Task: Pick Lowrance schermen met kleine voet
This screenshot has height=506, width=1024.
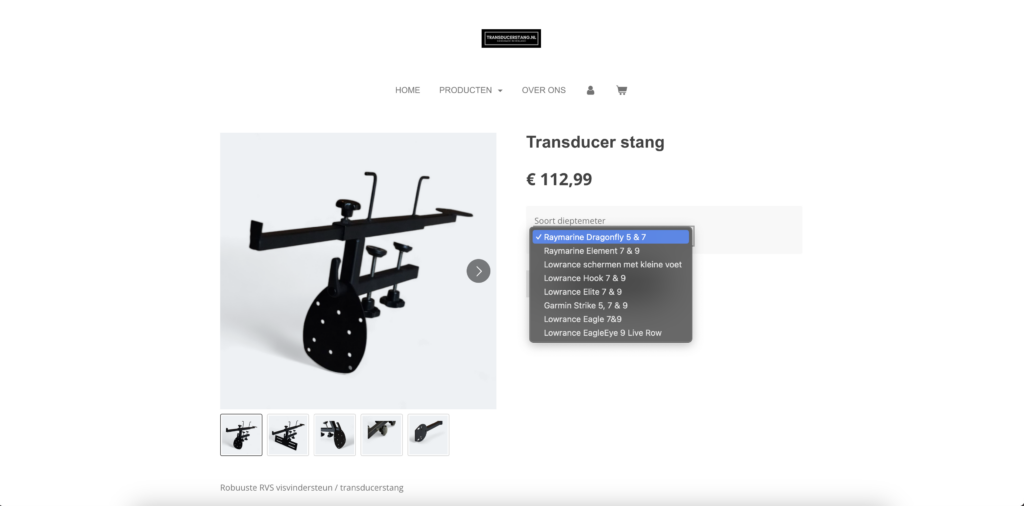Action: [x=611, y=264]
